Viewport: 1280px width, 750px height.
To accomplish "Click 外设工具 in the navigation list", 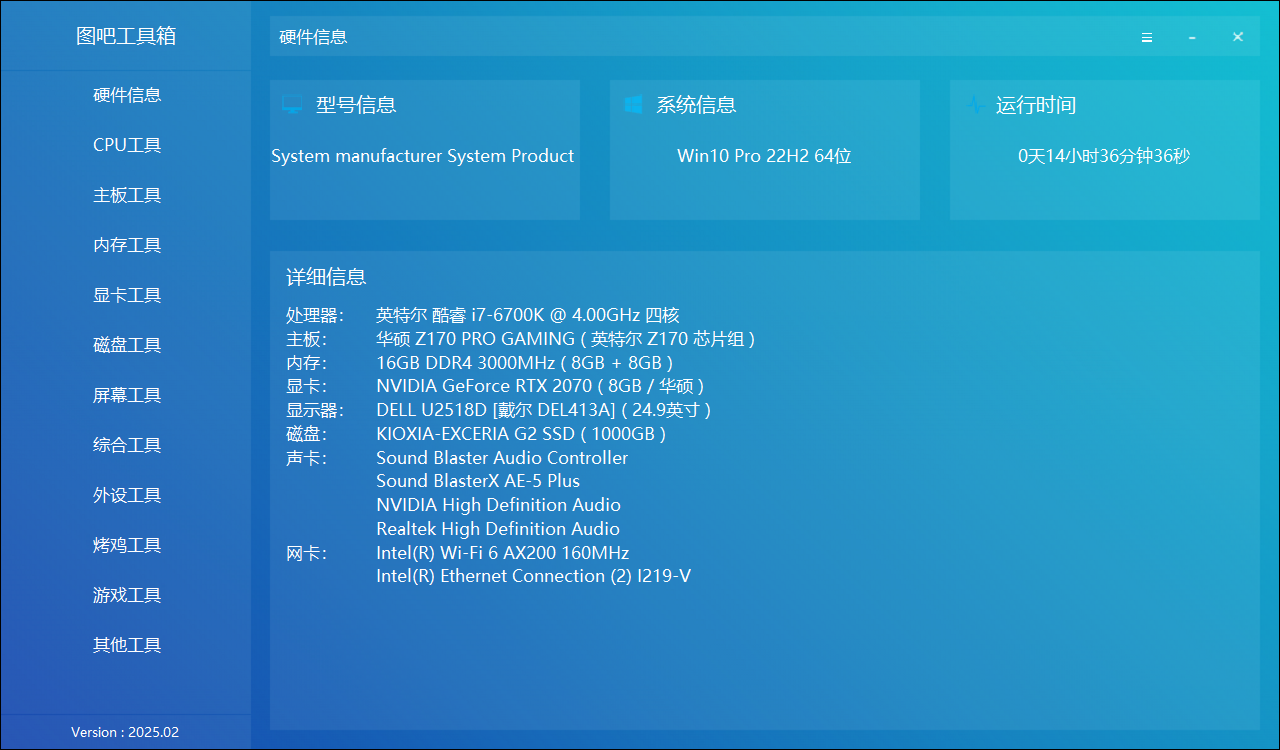I will click(x=126, y=494).
